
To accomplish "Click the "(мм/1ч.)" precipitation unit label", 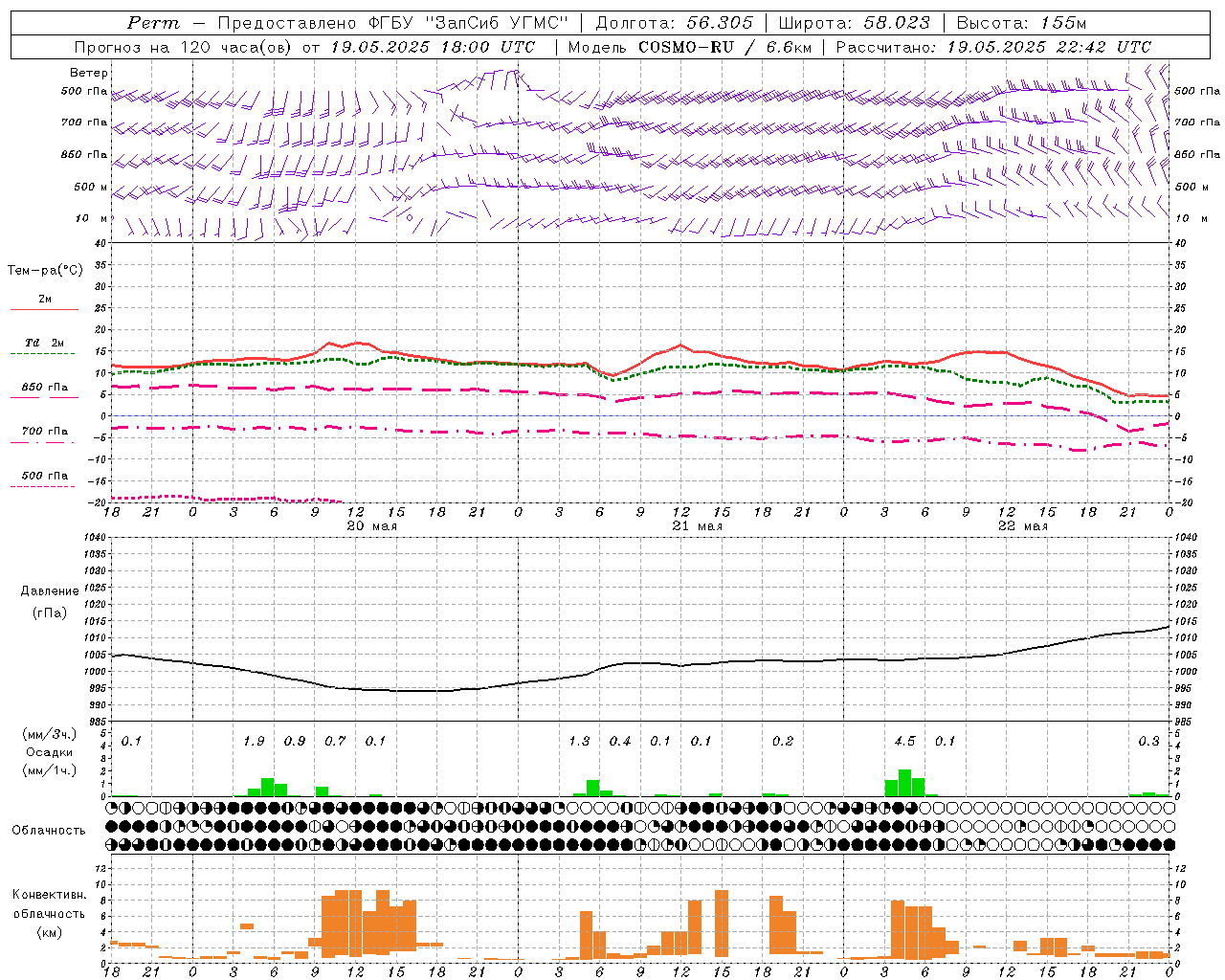I will point(51,770).
